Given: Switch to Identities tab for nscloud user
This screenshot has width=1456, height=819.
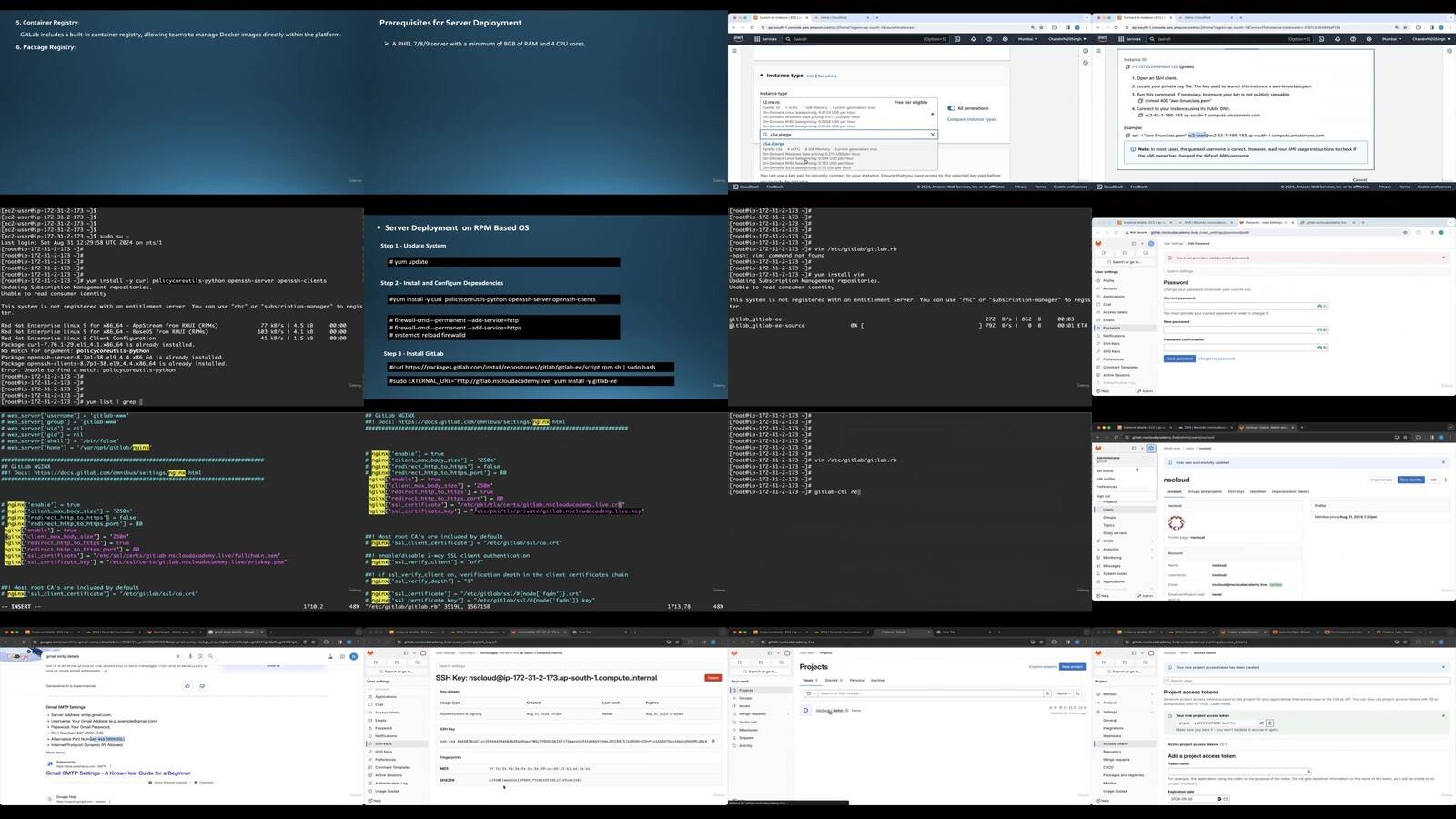Looking at the screenshot, I should [1258, 491].
